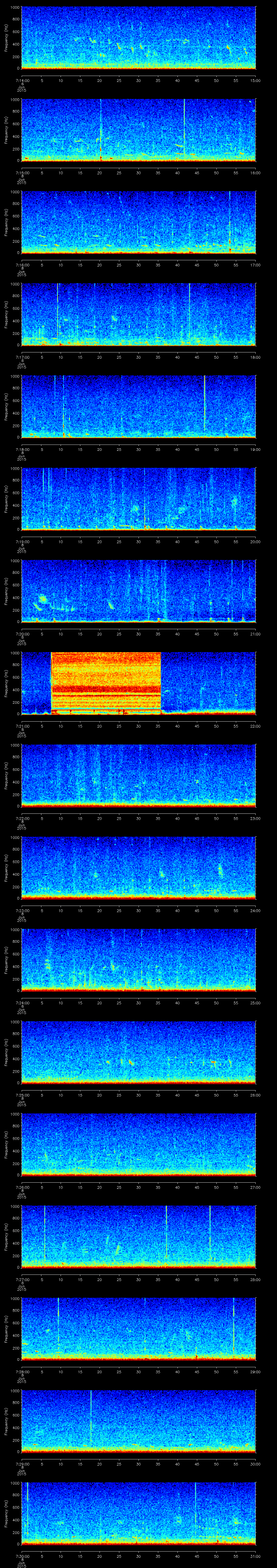
Task: Open the spectrogram starting at 7:24:00
Action: tap(138, 960)
